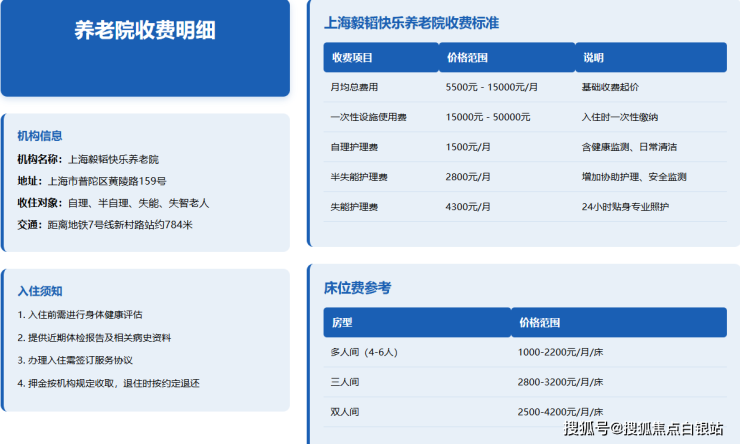Screen dimensions: 740x444
Task: Click the price 1500元/月
Action: click(x=468, y=147)
